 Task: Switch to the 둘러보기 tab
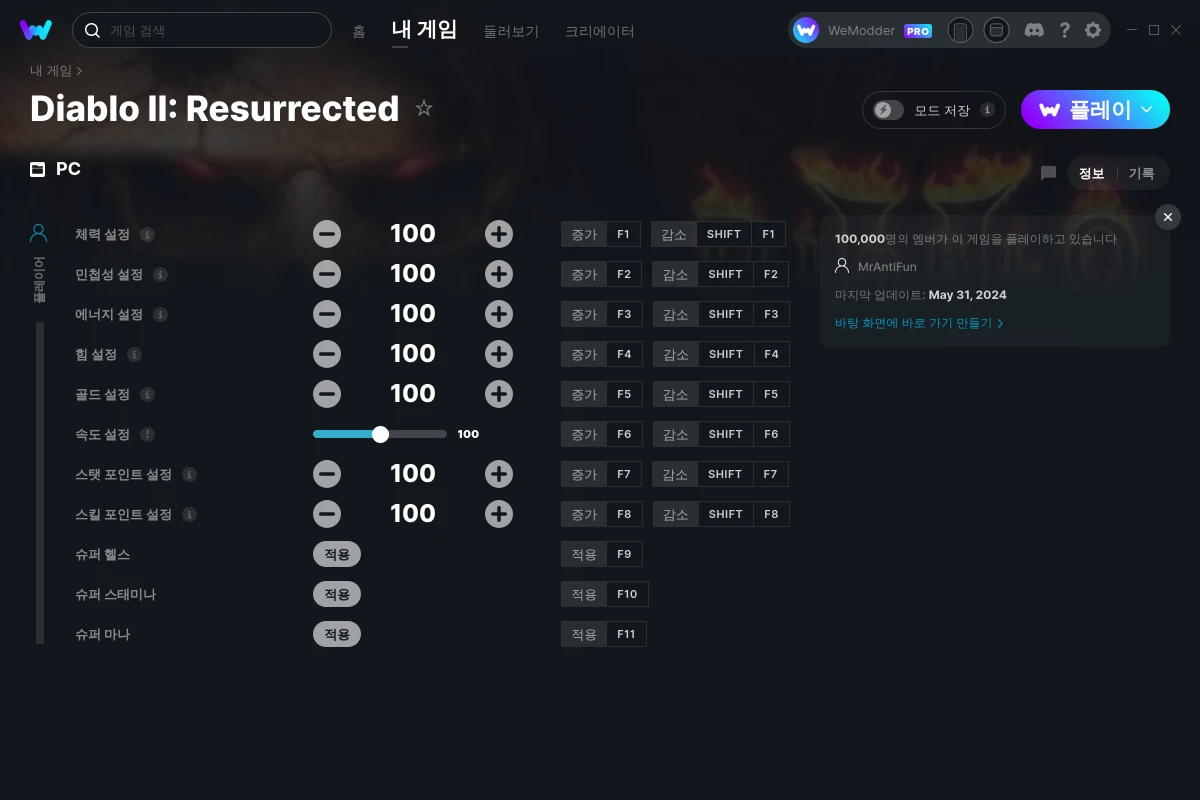(x=511, y=31)
